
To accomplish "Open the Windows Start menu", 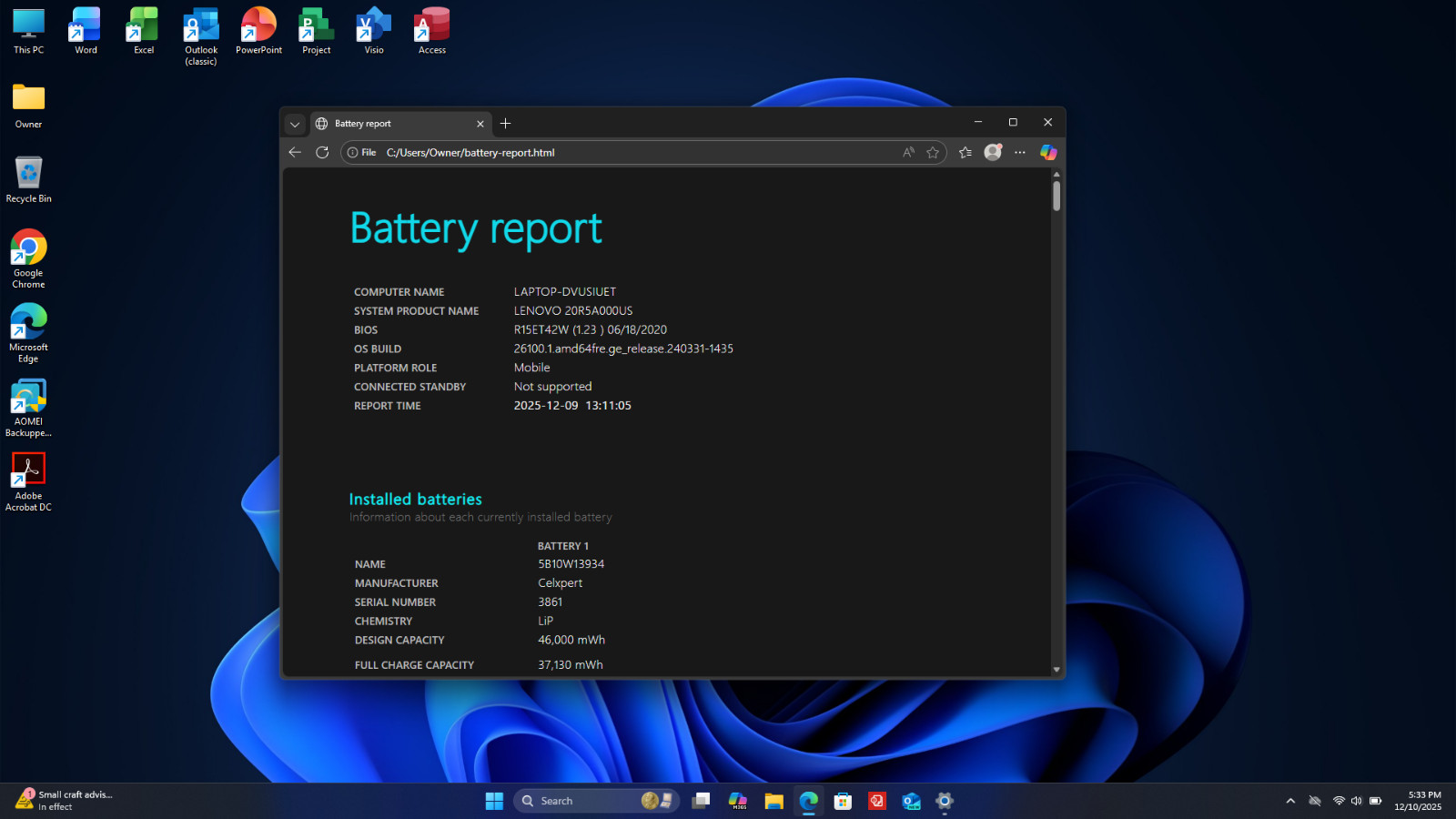I will 494,801.
